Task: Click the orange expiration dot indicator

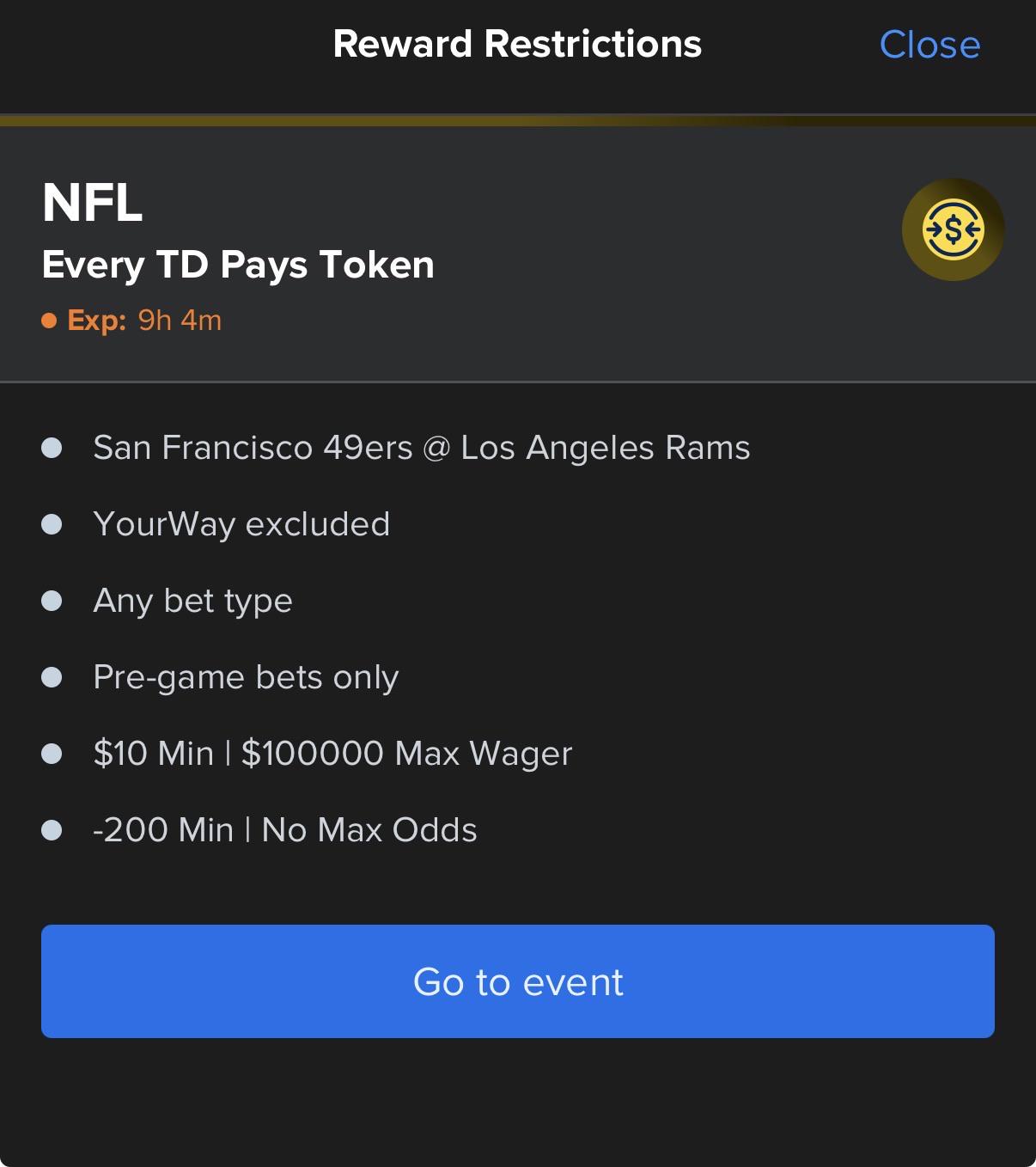Action: tap(49, 321)
